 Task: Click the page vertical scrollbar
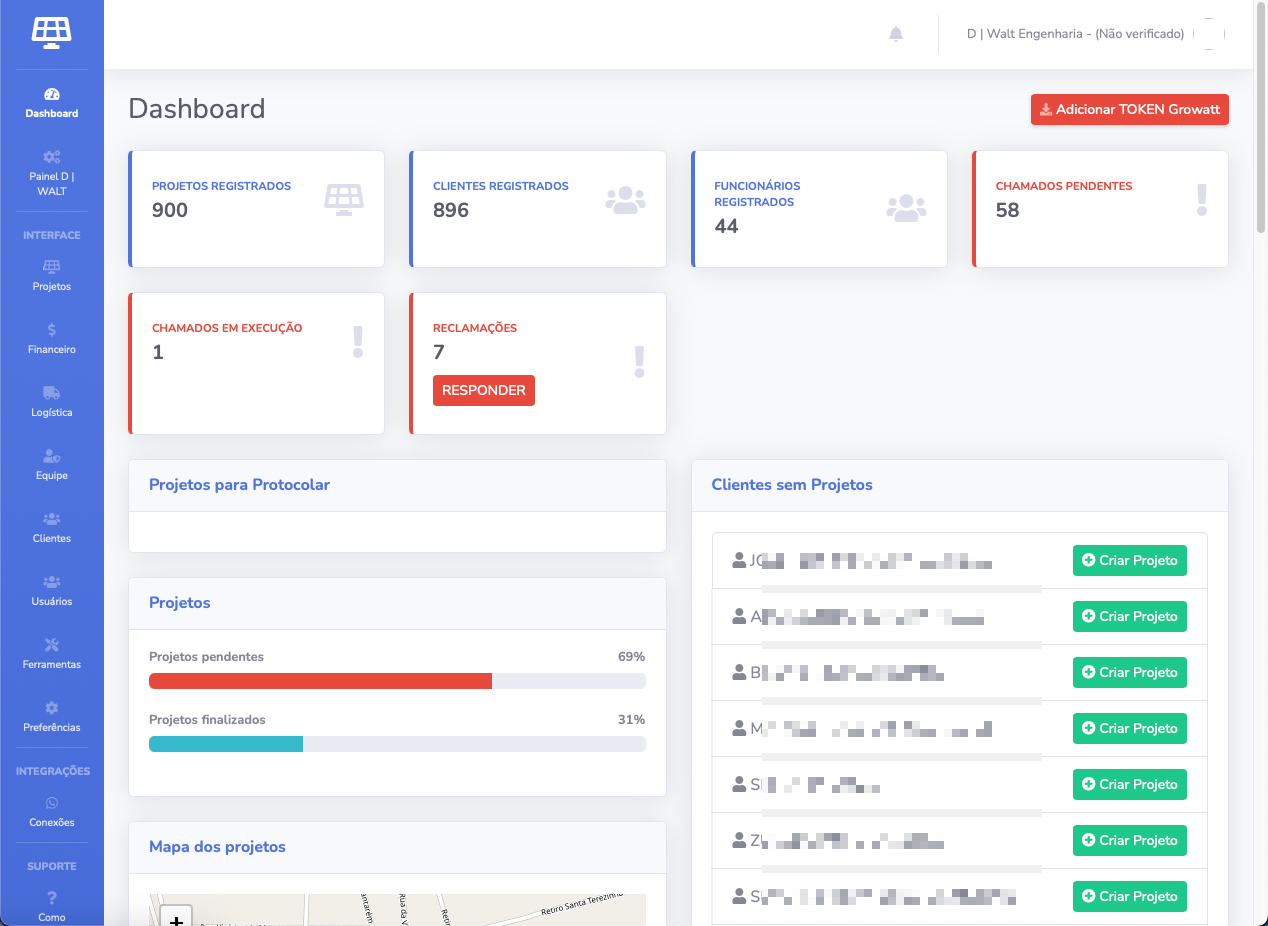point(1261,120)
